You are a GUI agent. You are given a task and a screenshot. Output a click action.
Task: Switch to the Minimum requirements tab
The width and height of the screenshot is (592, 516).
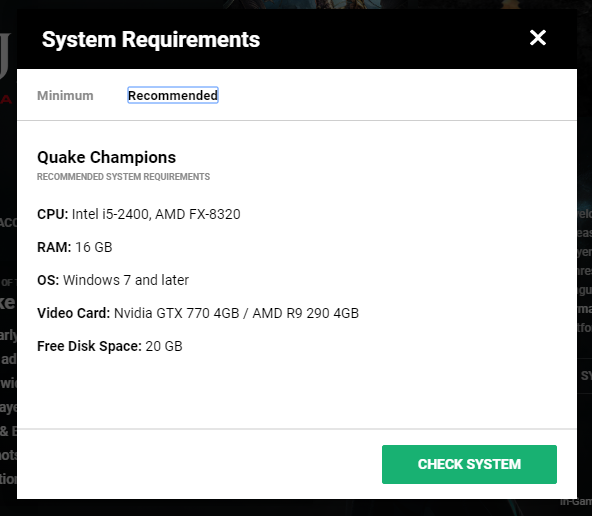coord(65,95)
